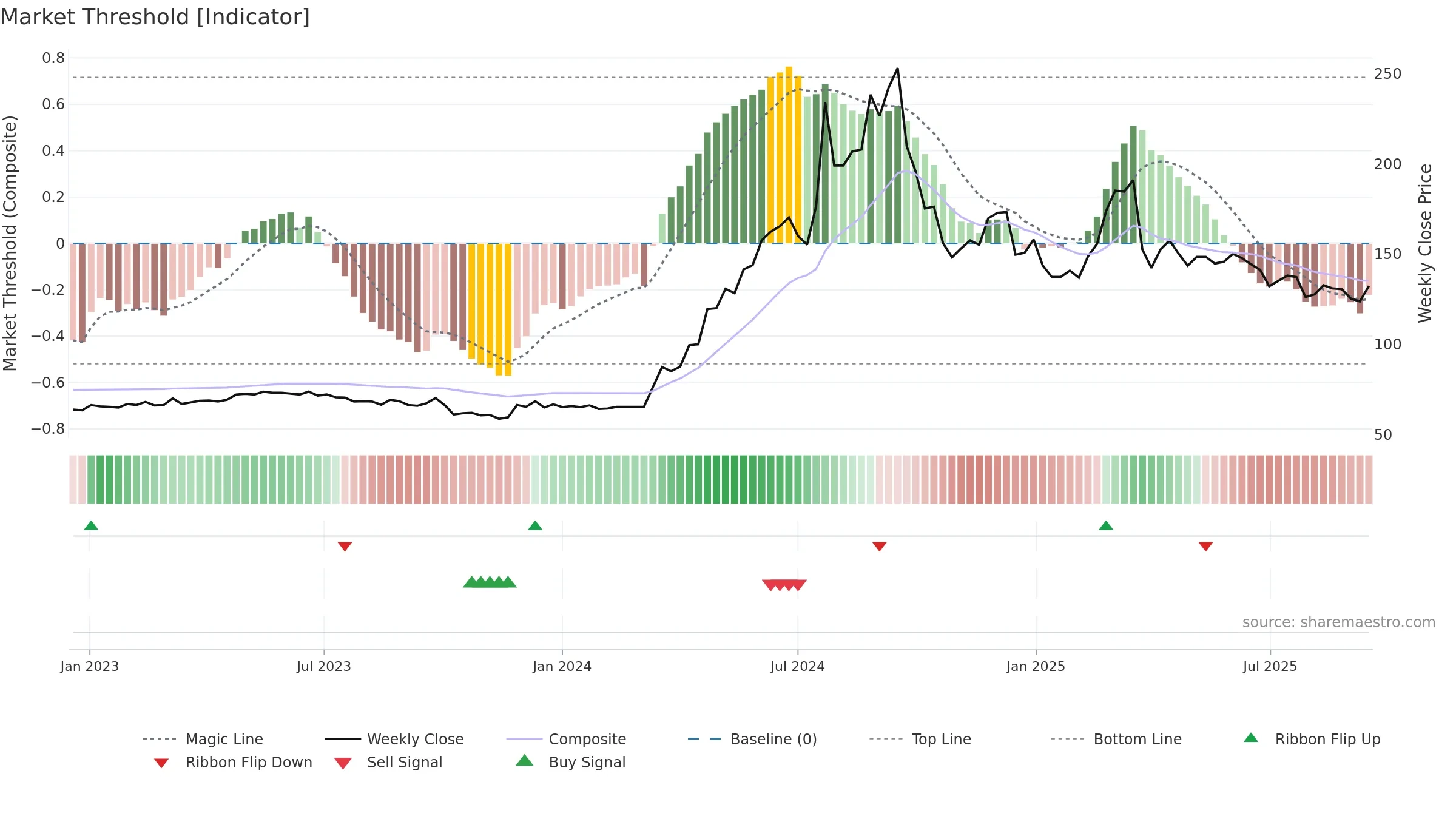Viewport: 1456px width, 819px height.
Task: Click the −0.8 left axis tick
Action: point(48,429)
